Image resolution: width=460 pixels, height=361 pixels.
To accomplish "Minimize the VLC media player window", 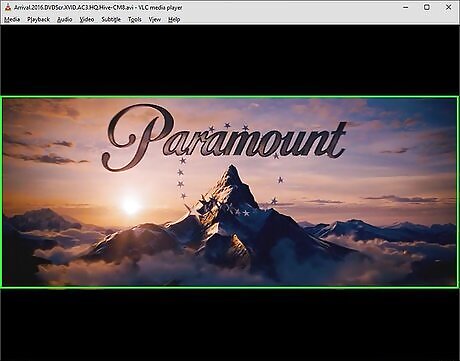I will [x=406, y=7].
